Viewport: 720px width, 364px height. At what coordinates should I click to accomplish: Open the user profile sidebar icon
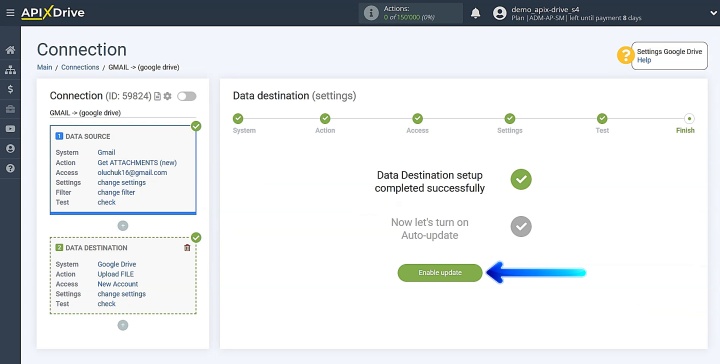(10, 149)
